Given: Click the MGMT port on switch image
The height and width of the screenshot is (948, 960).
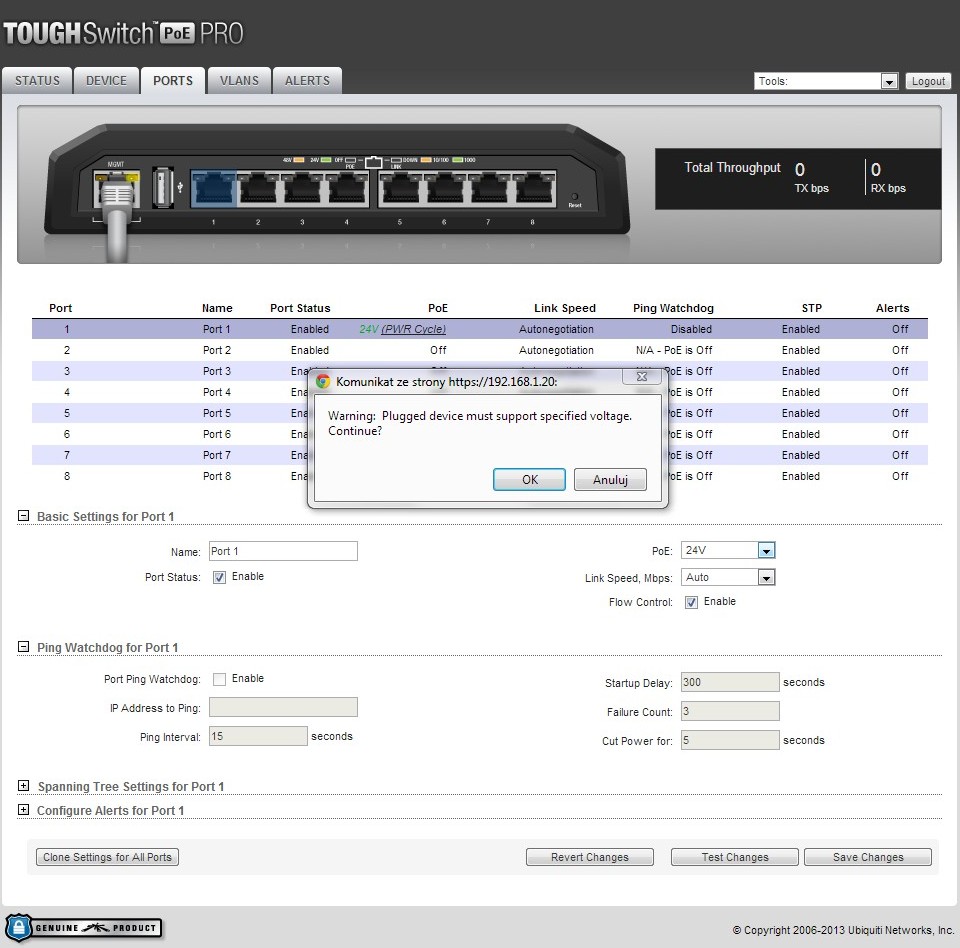Looking at the screenshot, I should [x=116, y=190].
